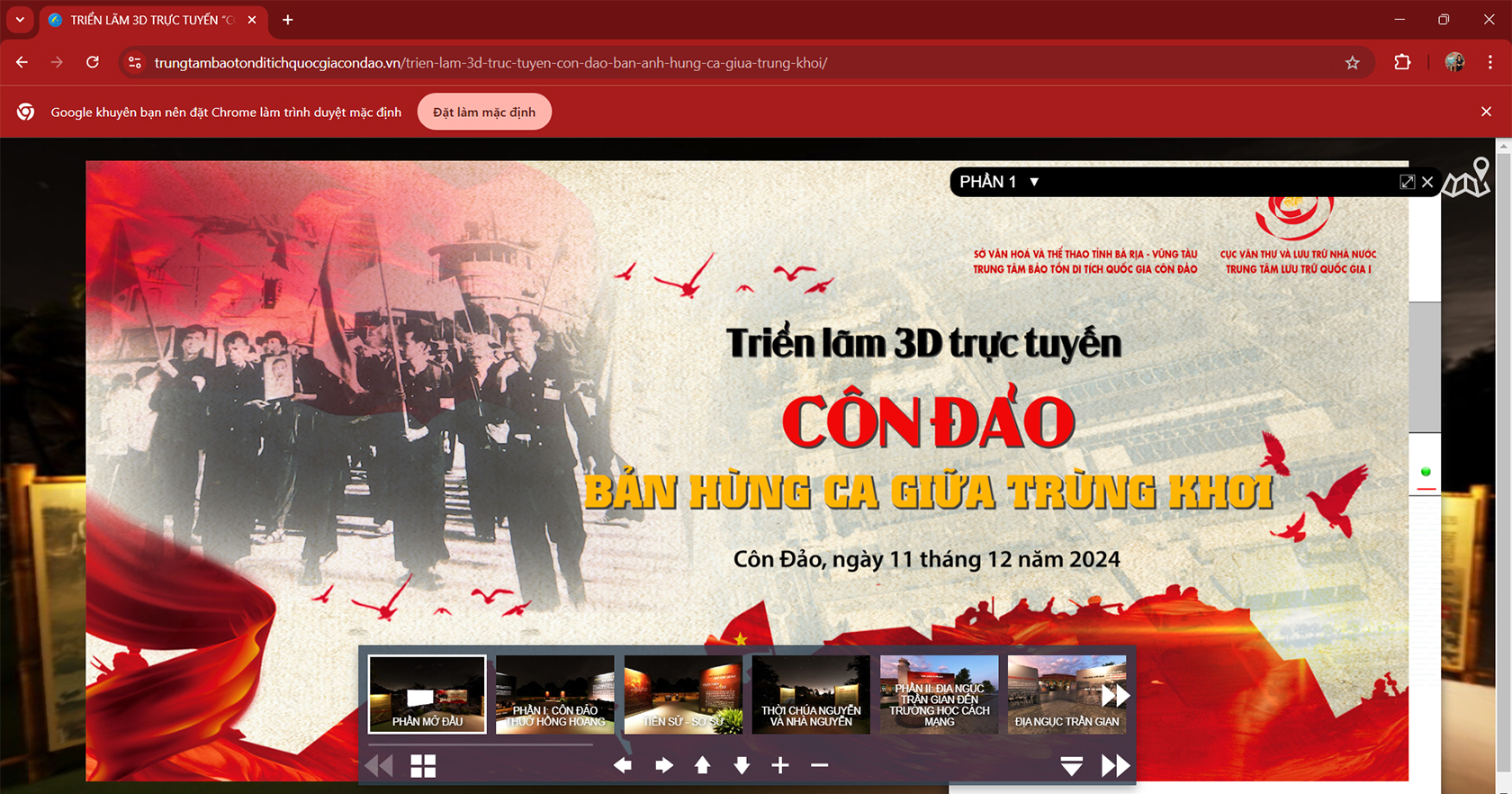This screenshot has height=794, width=1512.
Task: Open the THỜI CHÚA NGUYỄN VÀ NHÀ NGUYỄN thumbnail
Action: tap(811, 694)
